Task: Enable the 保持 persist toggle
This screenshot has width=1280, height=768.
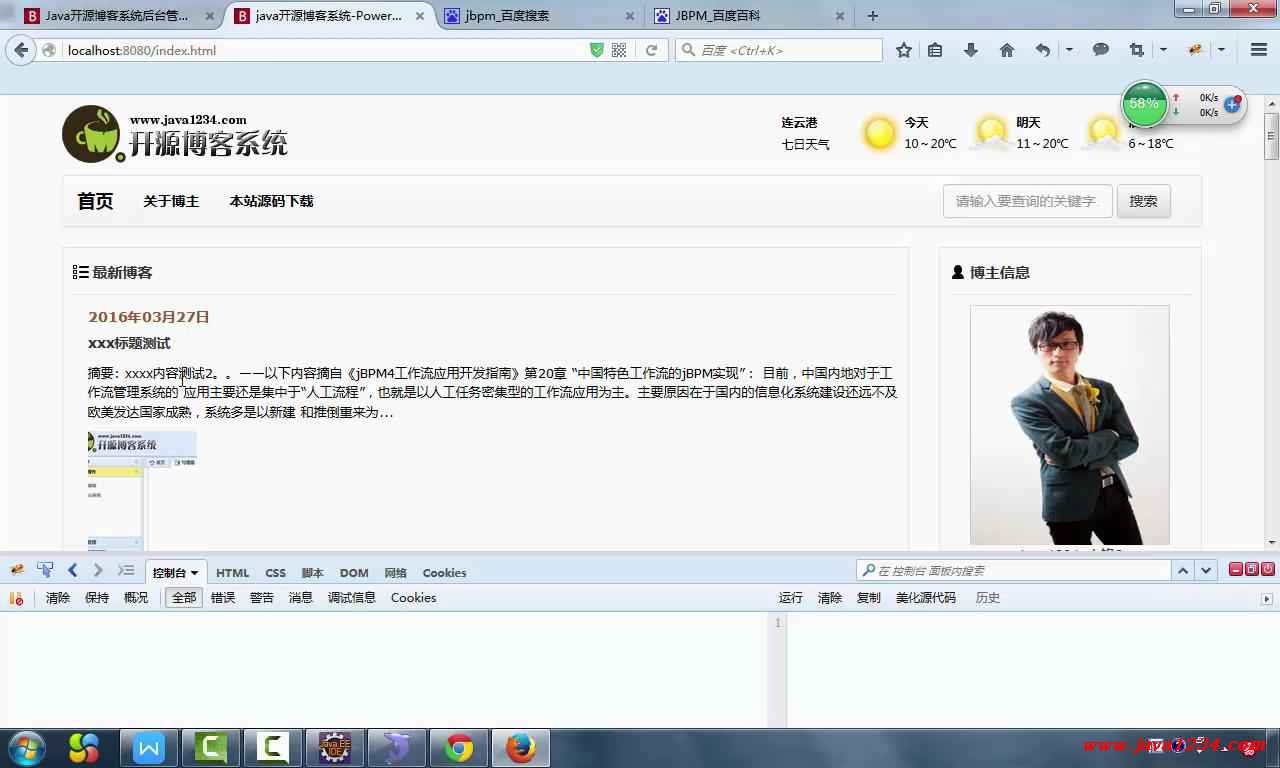Action: coord(97,598)
